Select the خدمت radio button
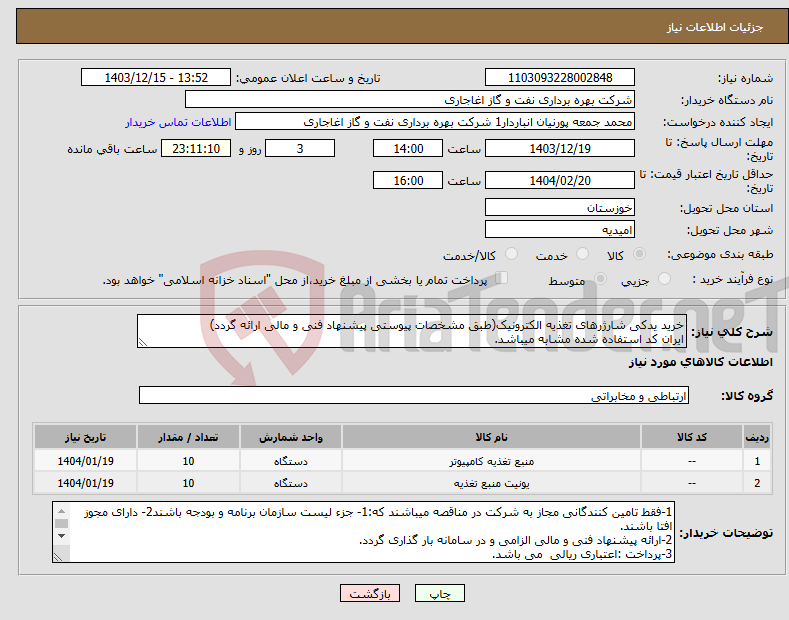This screenshot has width=789, height=620. coord(582,254)
